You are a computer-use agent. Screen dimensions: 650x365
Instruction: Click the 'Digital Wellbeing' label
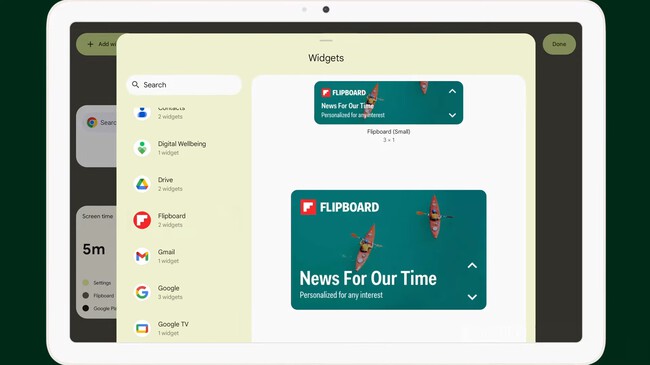pos(182,144)
